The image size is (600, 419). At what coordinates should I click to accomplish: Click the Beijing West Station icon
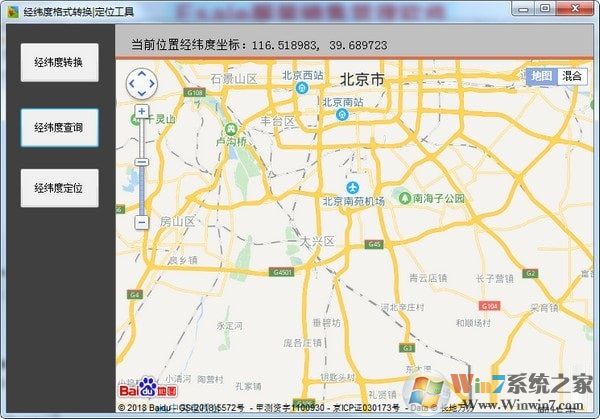[301, 87]
